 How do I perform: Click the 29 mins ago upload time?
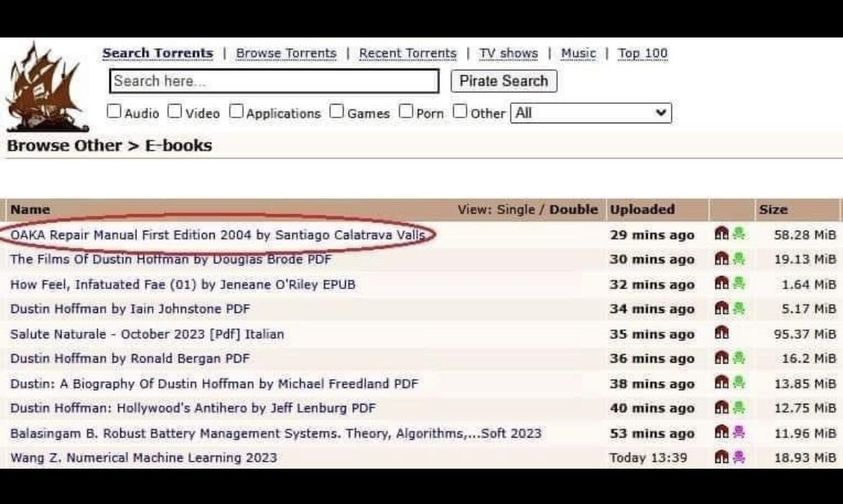pyautogui.click(x=652, y=235)
